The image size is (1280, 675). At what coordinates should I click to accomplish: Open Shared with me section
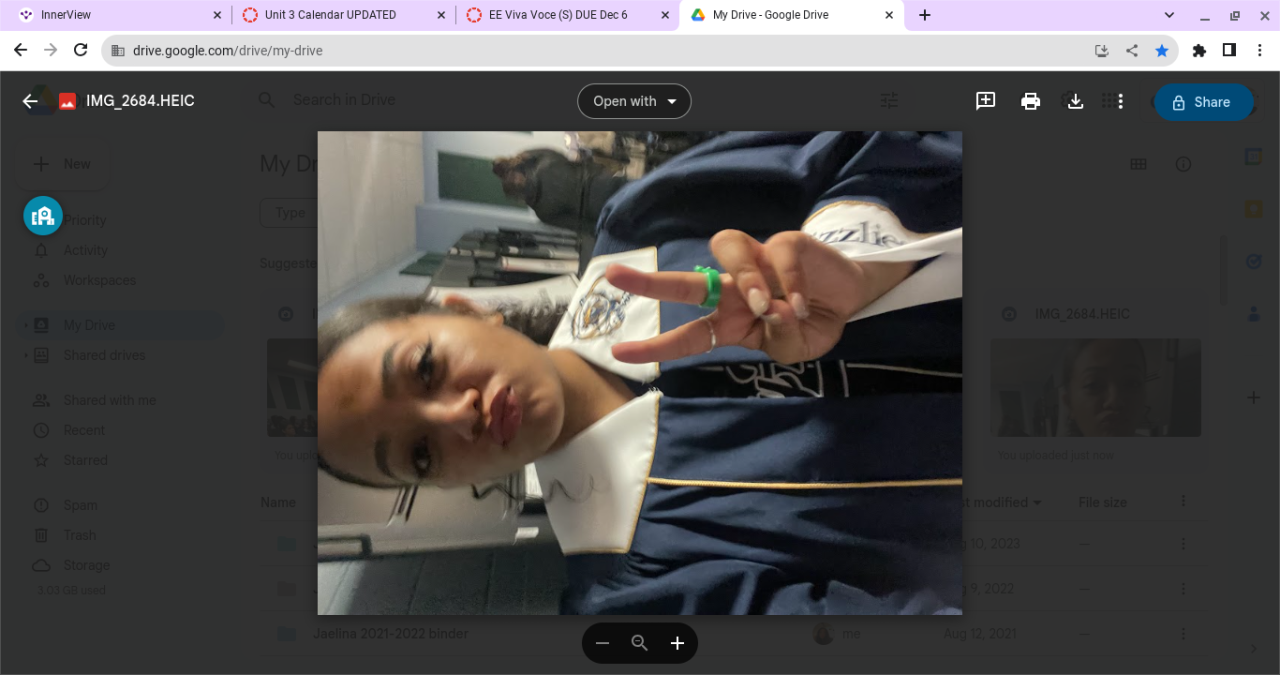109,400
